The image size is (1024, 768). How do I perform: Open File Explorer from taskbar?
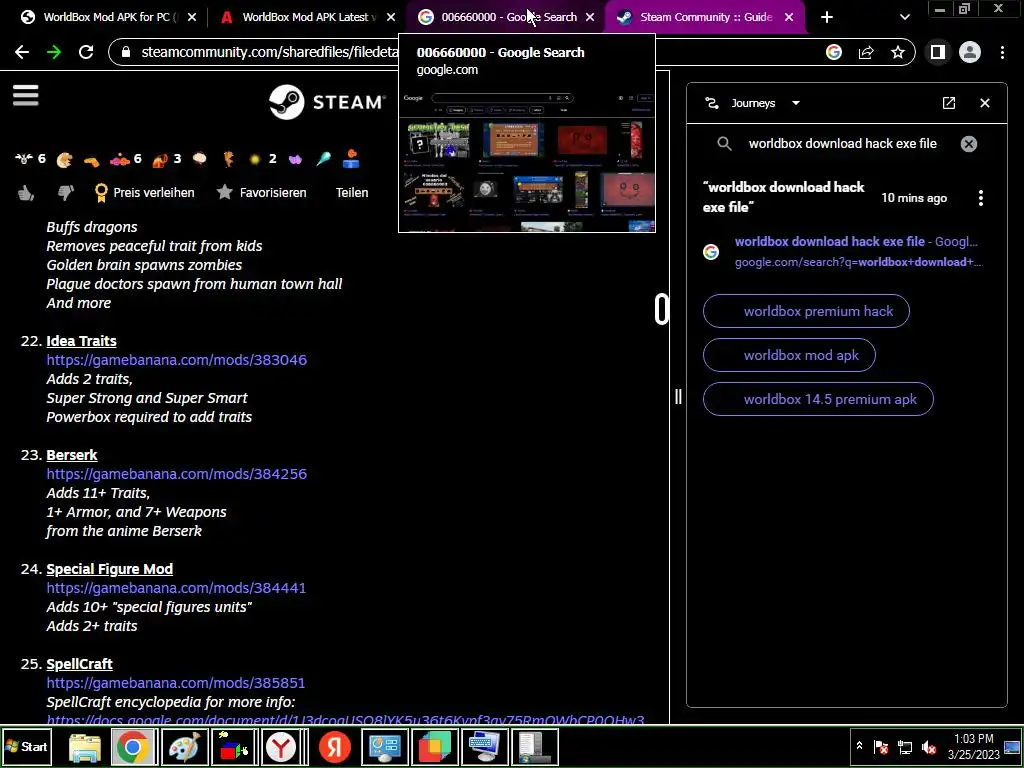[x=85, y=746]
